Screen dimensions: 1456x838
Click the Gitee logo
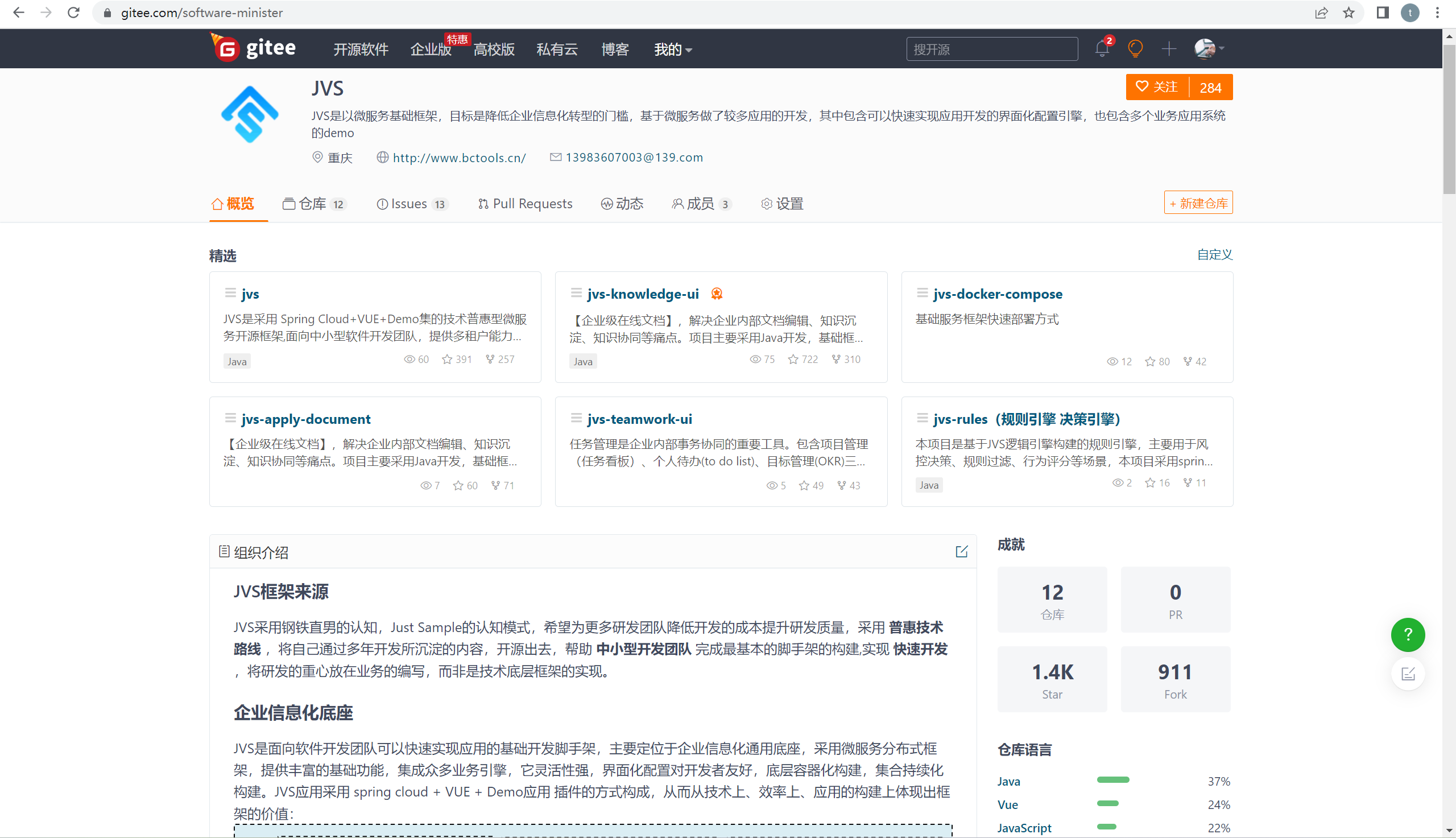[x=254, y=48]
